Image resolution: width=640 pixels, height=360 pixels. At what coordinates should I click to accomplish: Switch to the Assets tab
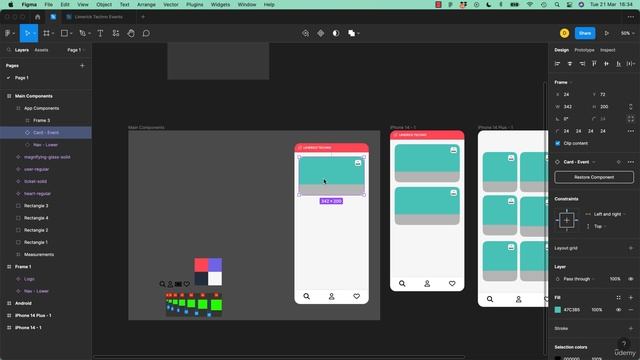point(41,50)
